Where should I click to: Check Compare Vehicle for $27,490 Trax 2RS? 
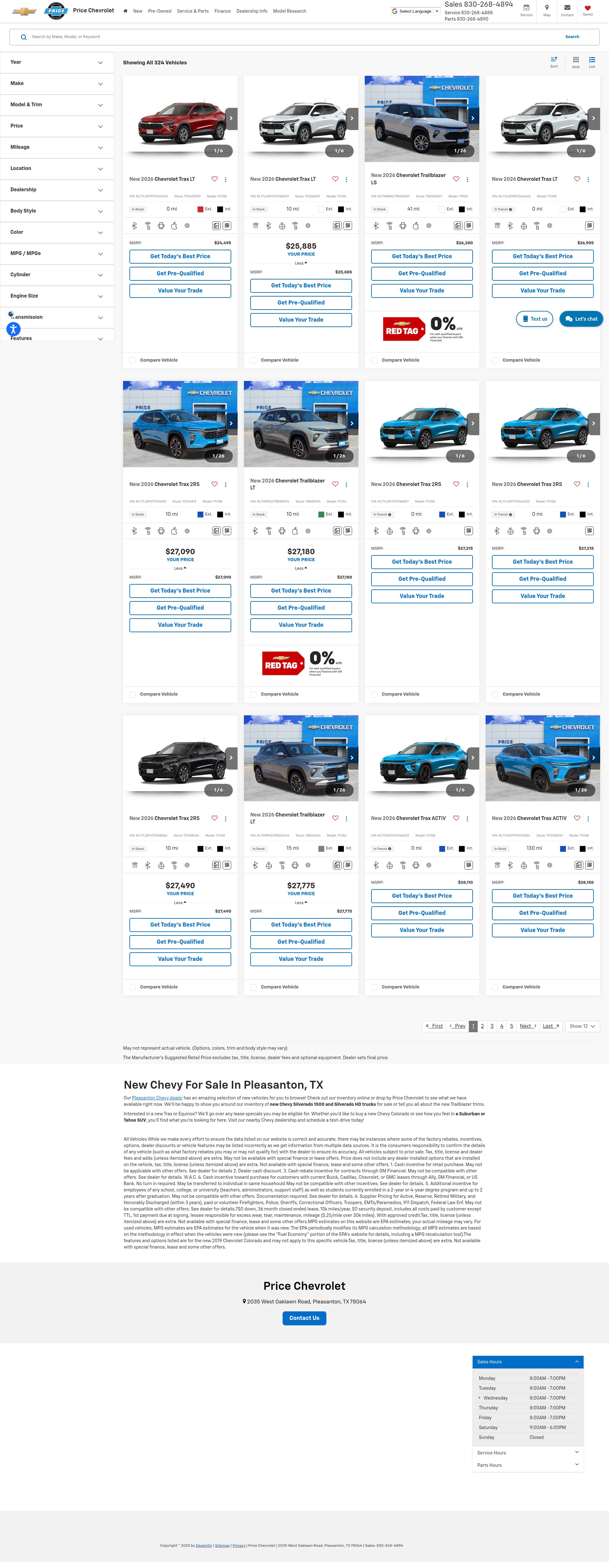pyautogui.click(x=133, y=987)
